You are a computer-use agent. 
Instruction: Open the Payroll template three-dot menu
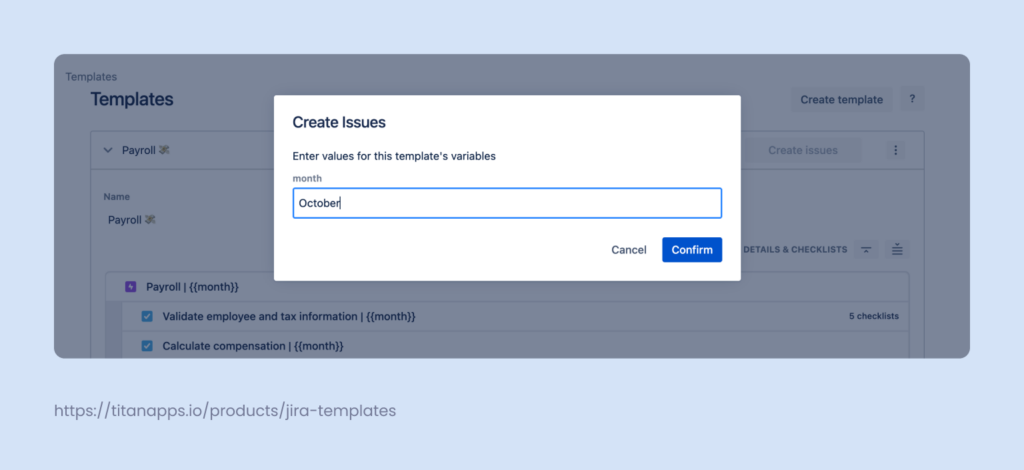[895, 150]
